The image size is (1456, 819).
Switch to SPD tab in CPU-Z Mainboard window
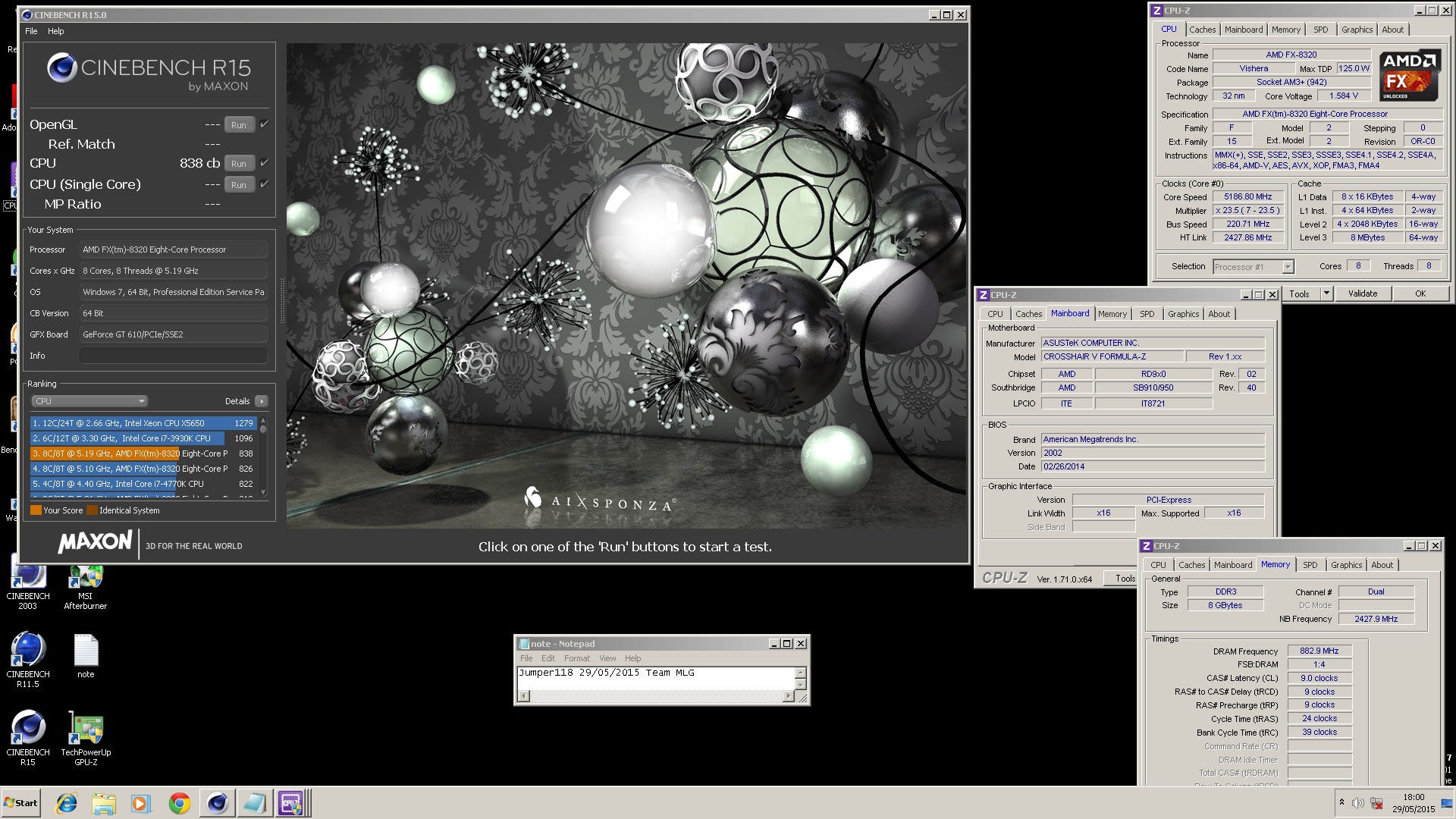click(1147, 314)
